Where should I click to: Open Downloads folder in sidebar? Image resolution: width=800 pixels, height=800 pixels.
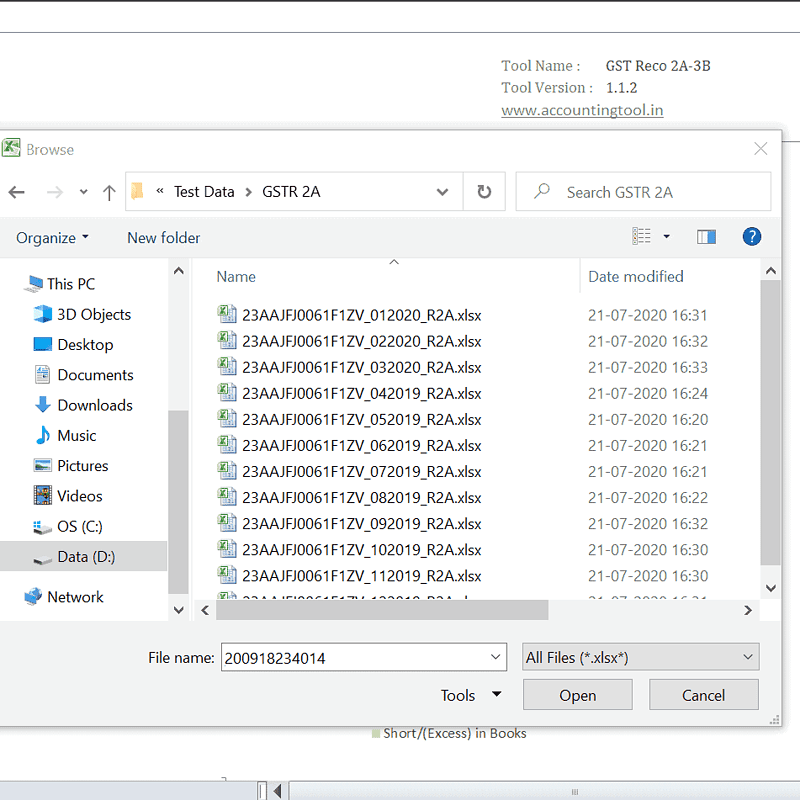(94, 405)
